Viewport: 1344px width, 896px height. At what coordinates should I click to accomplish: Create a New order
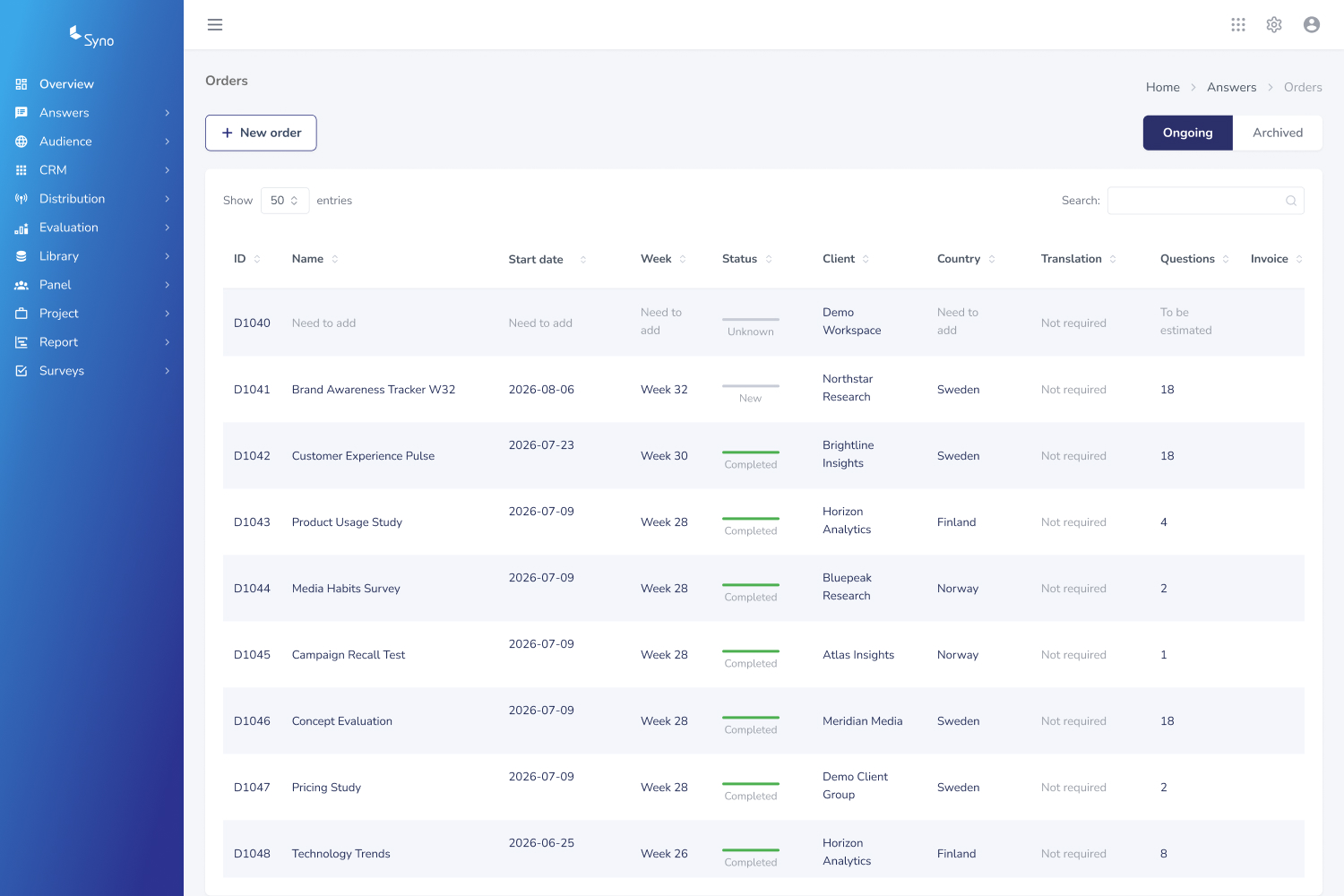[x=261, y=133]
